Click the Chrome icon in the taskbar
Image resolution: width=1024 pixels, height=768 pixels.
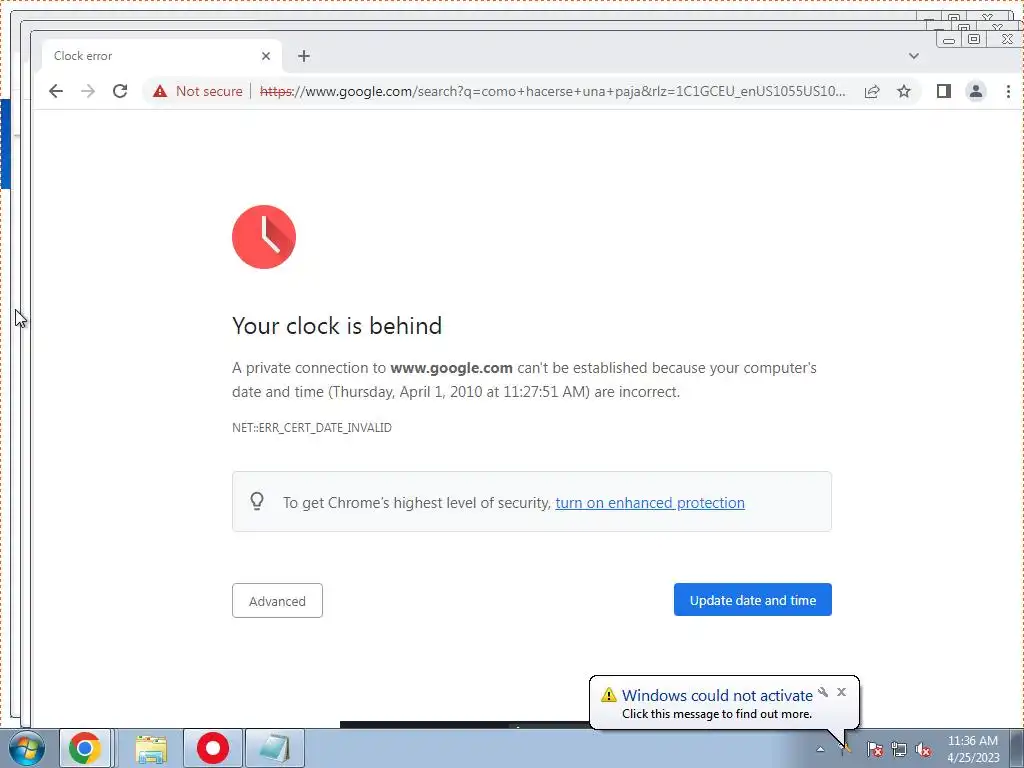point(85,748)
